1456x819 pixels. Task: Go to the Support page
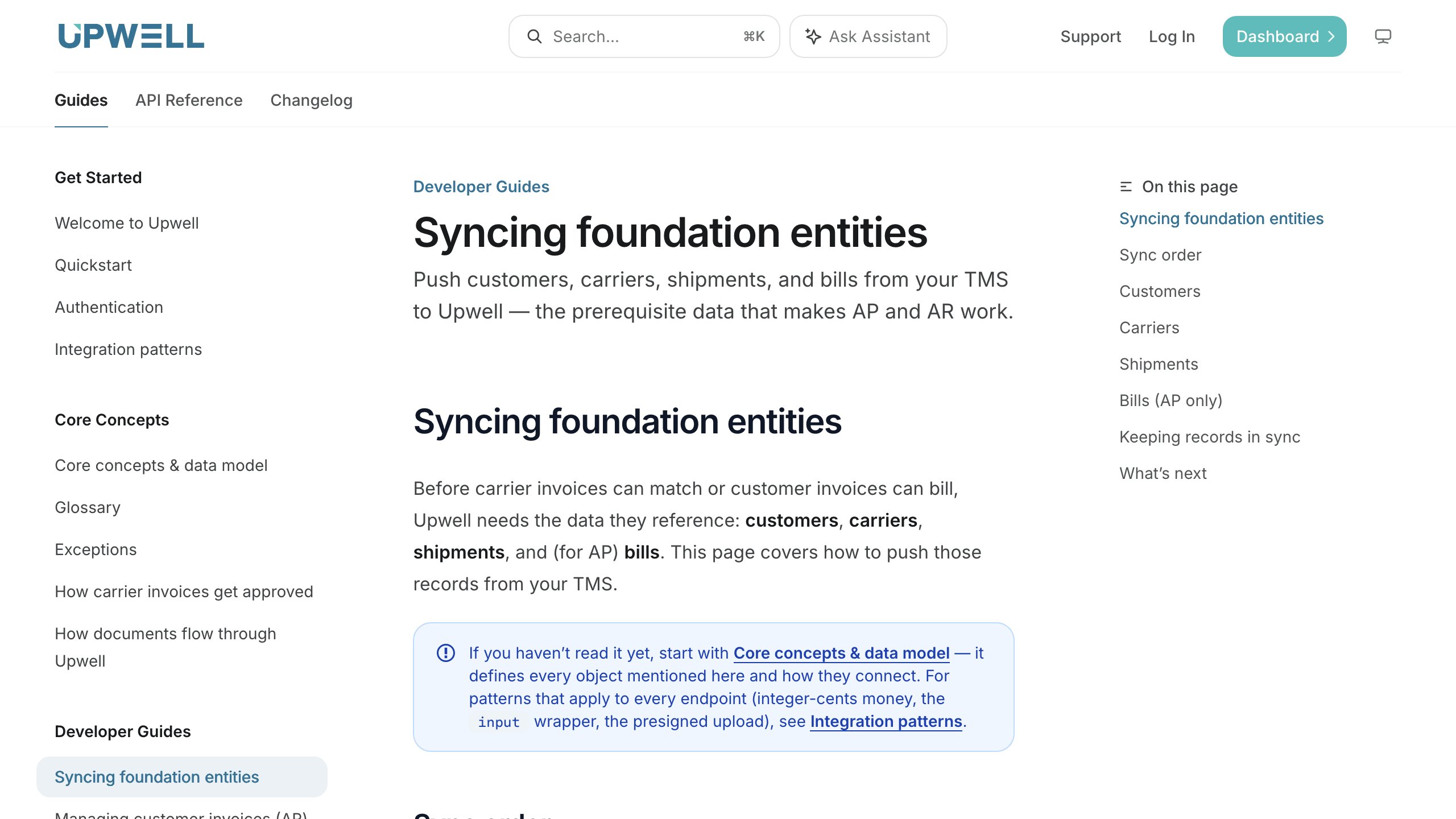pos(1090,36)
